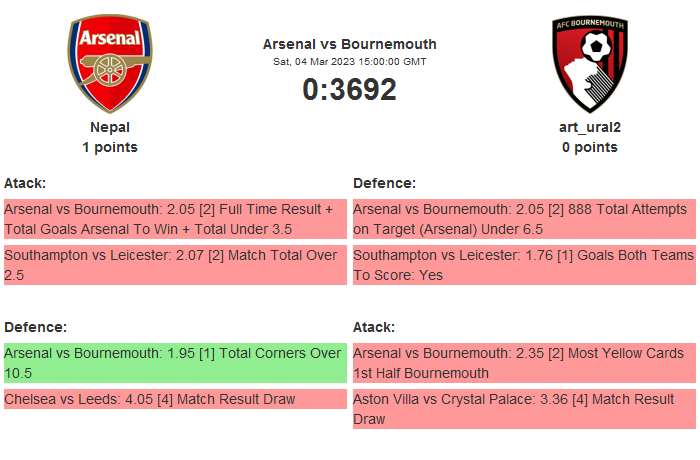700x460 pixels.
Task: Click the Atack heading above the Yellow Cards bet
Action: [374, 327]
